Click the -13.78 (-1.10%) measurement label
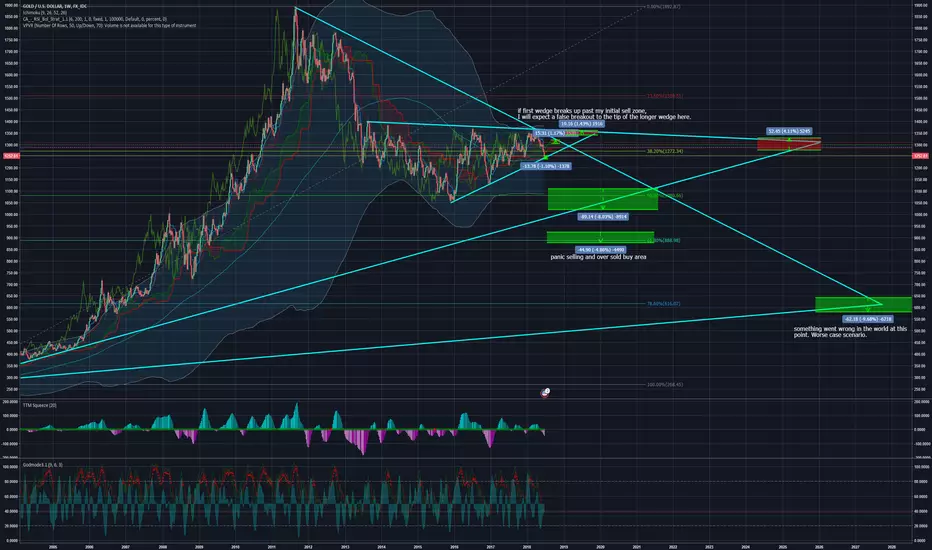Screen dimensions: 932x550 tap(546, 166)
